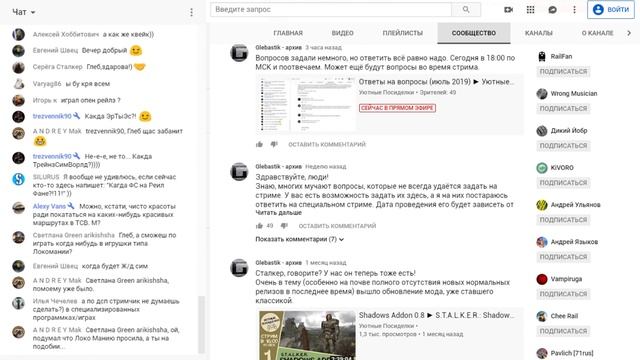Image resolution: width=640 pixels, height=360 pixels.
Task: Click the first Евгений Швец chat name
Action: click(55, 51)
